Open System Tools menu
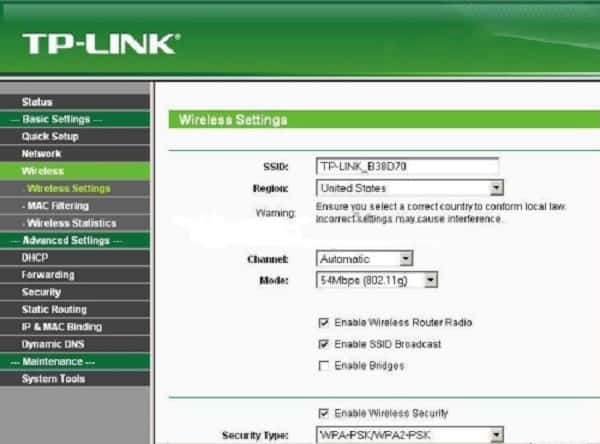Screen dimensions: 600x444 [75, 379]
